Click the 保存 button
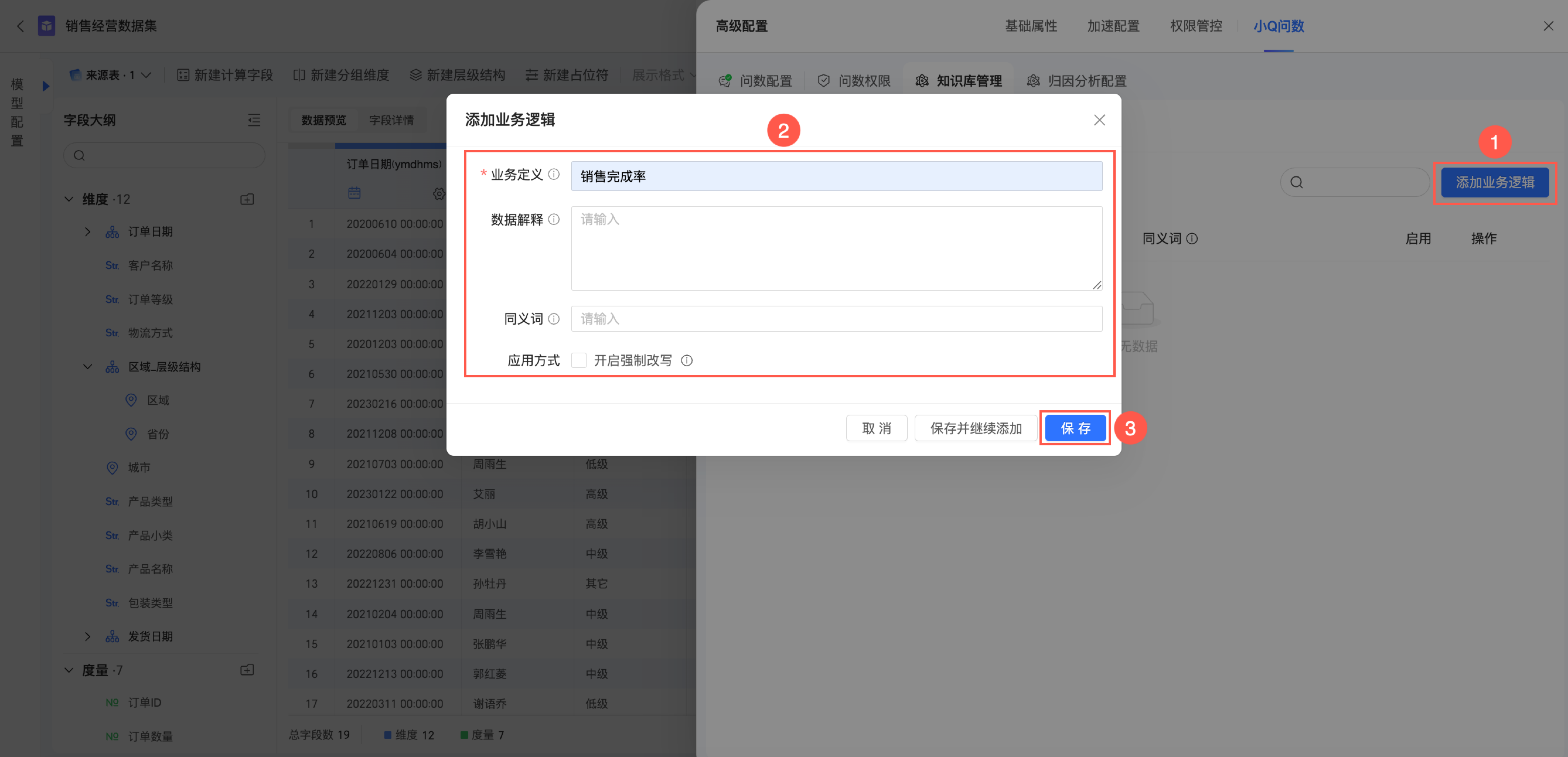 pos(1075,428)
